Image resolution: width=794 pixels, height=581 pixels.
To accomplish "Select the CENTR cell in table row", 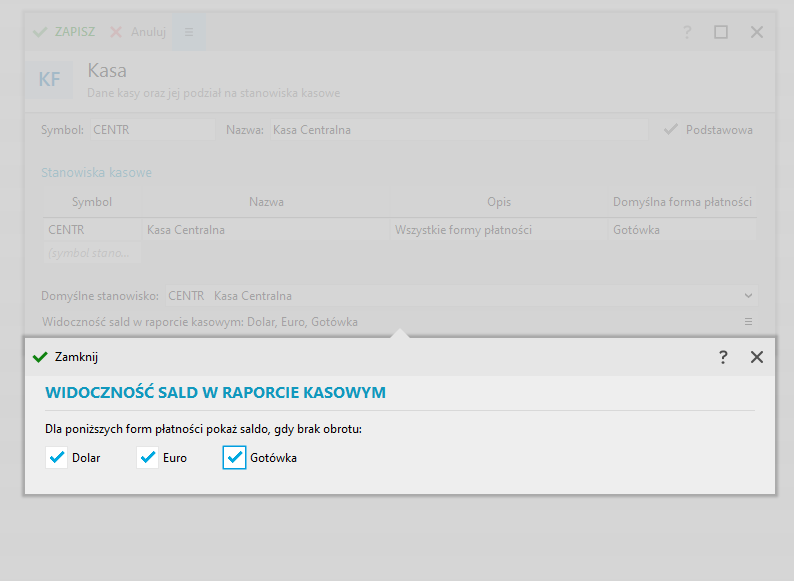I will 92,230.
